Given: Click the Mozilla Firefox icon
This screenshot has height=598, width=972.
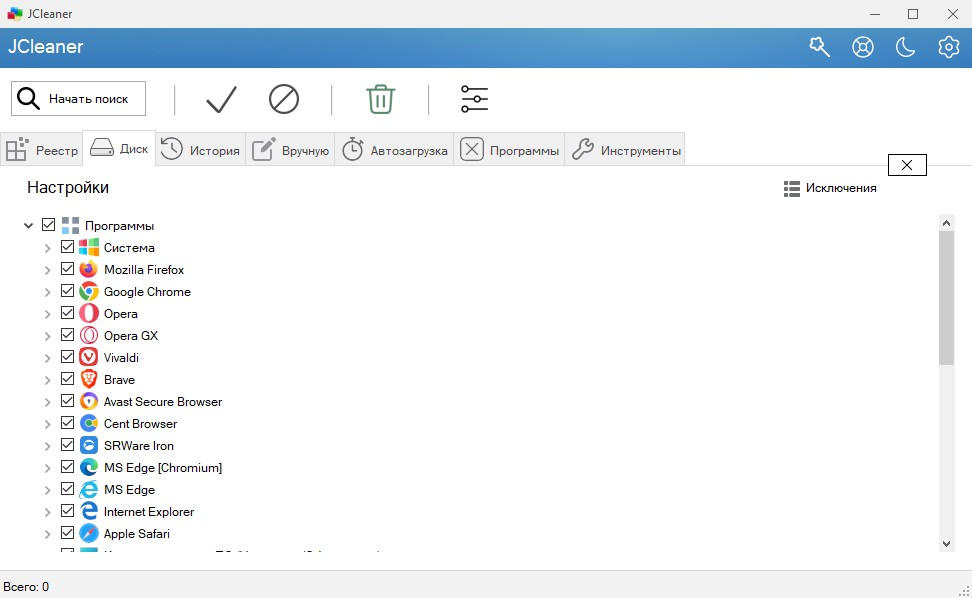Looking at the screenshot, I should pyautogui.click(x=89, y=270).
